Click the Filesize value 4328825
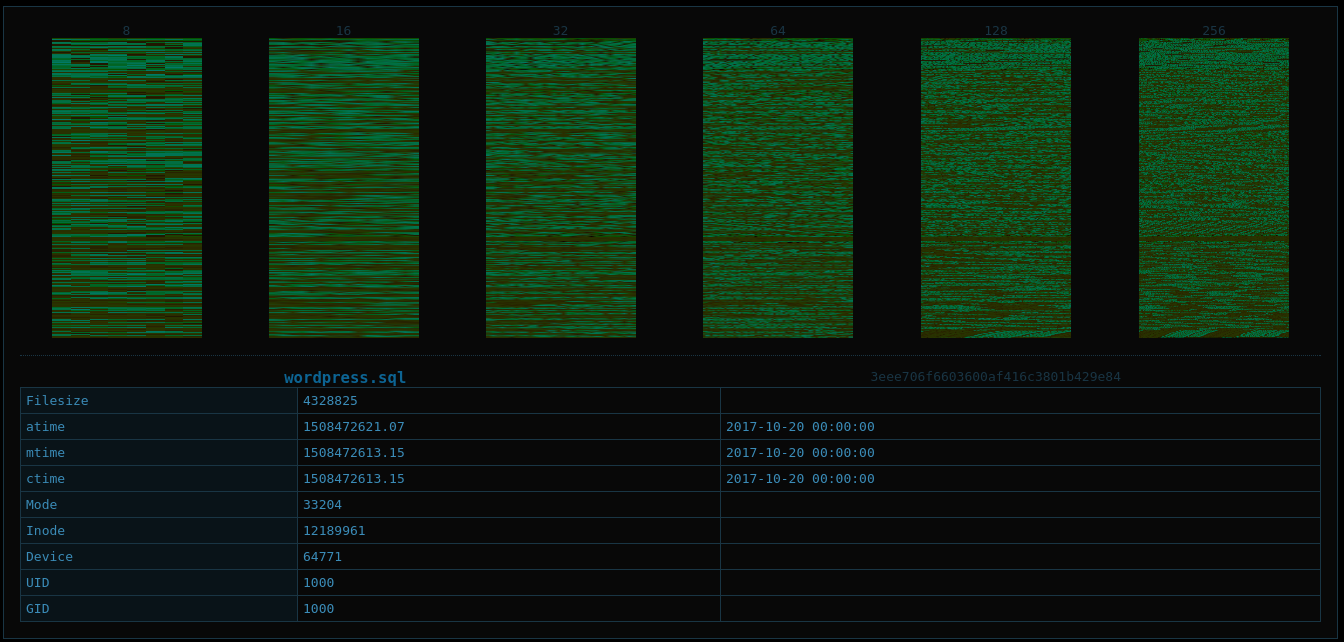1344x642 pixels. (330, 401)
